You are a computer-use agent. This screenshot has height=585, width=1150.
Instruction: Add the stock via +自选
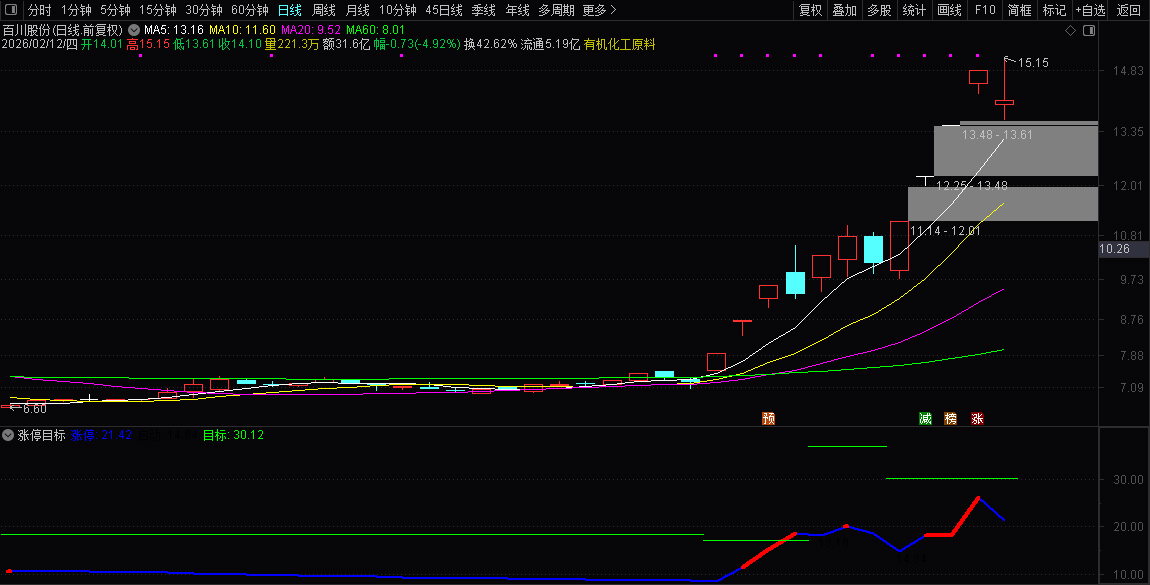[1090, 10]
